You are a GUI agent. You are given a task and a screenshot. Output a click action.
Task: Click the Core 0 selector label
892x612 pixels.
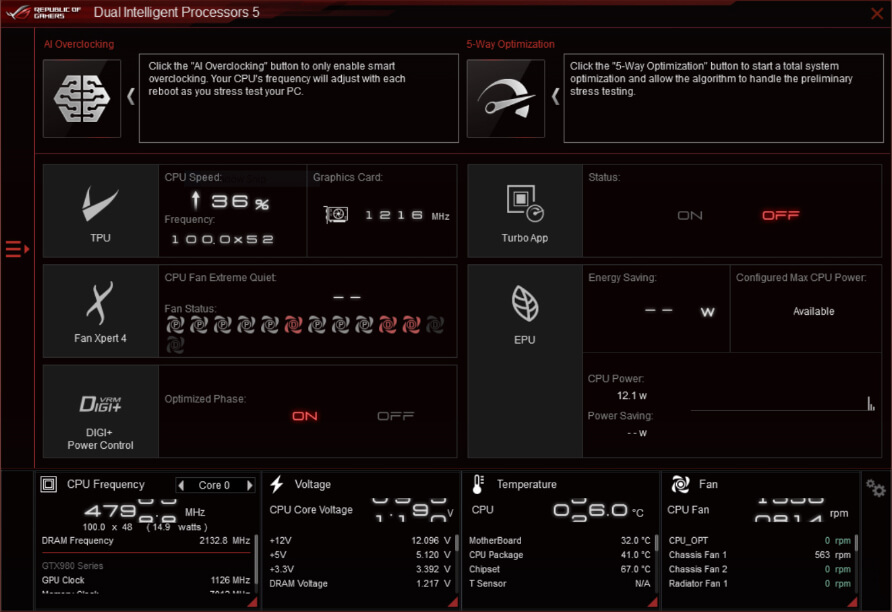click(214, 485)
